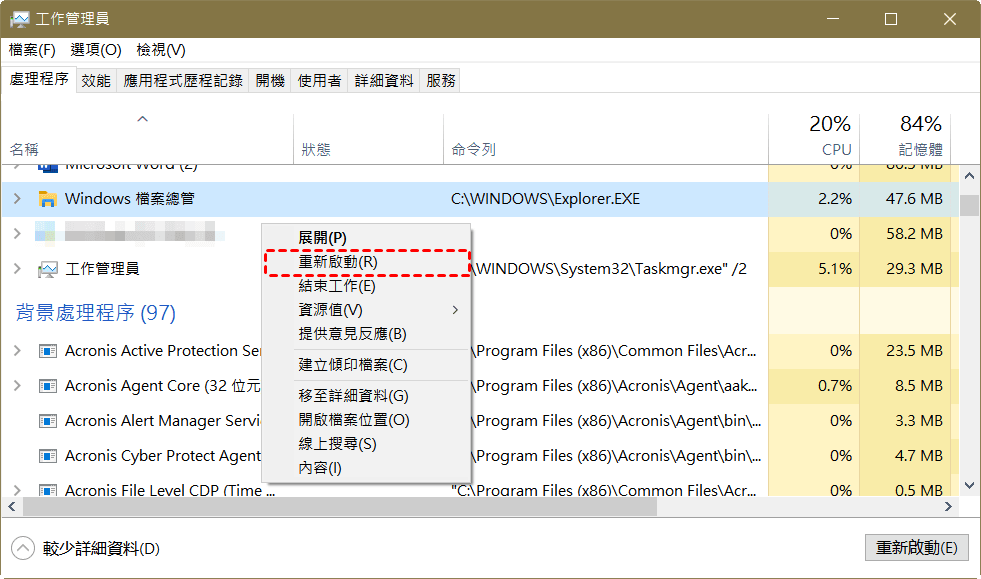Image resolution: width=981 pixels, height=579 pixels.
Task: Choose 展開(P) in the context menu
Action: [x=366, y=238]
